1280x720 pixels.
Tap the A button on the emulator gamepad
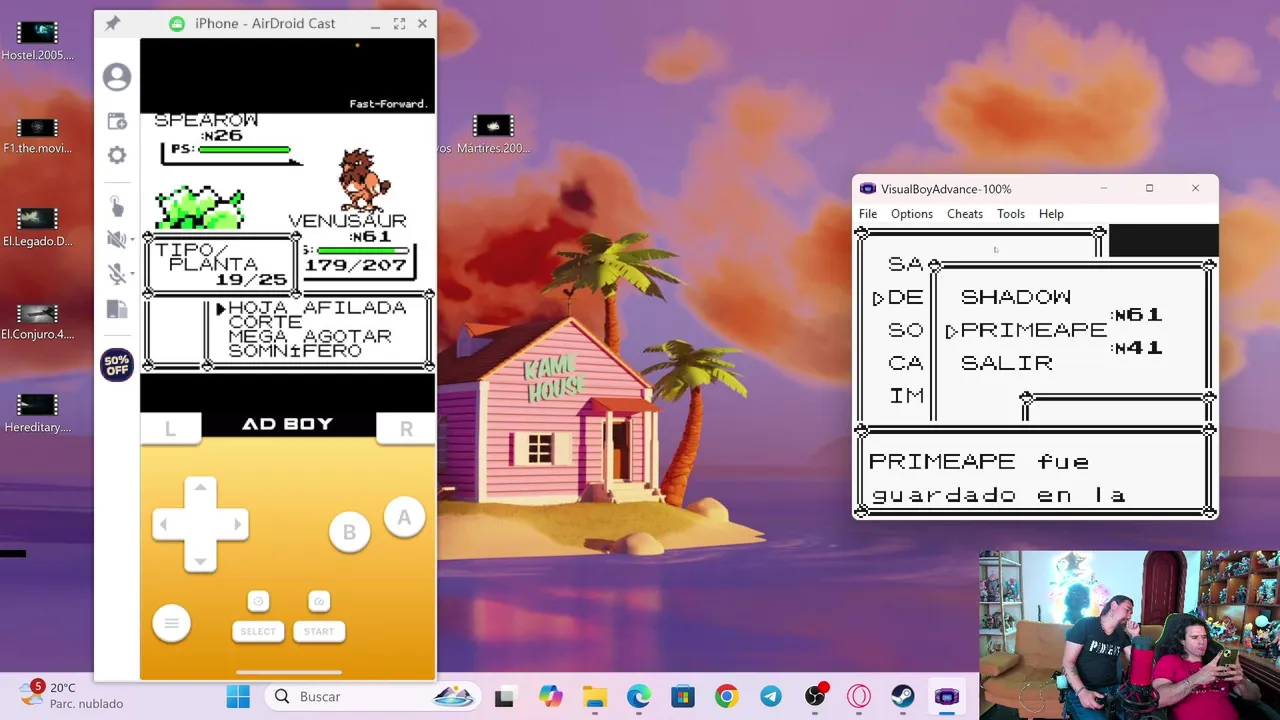(404, 517)
